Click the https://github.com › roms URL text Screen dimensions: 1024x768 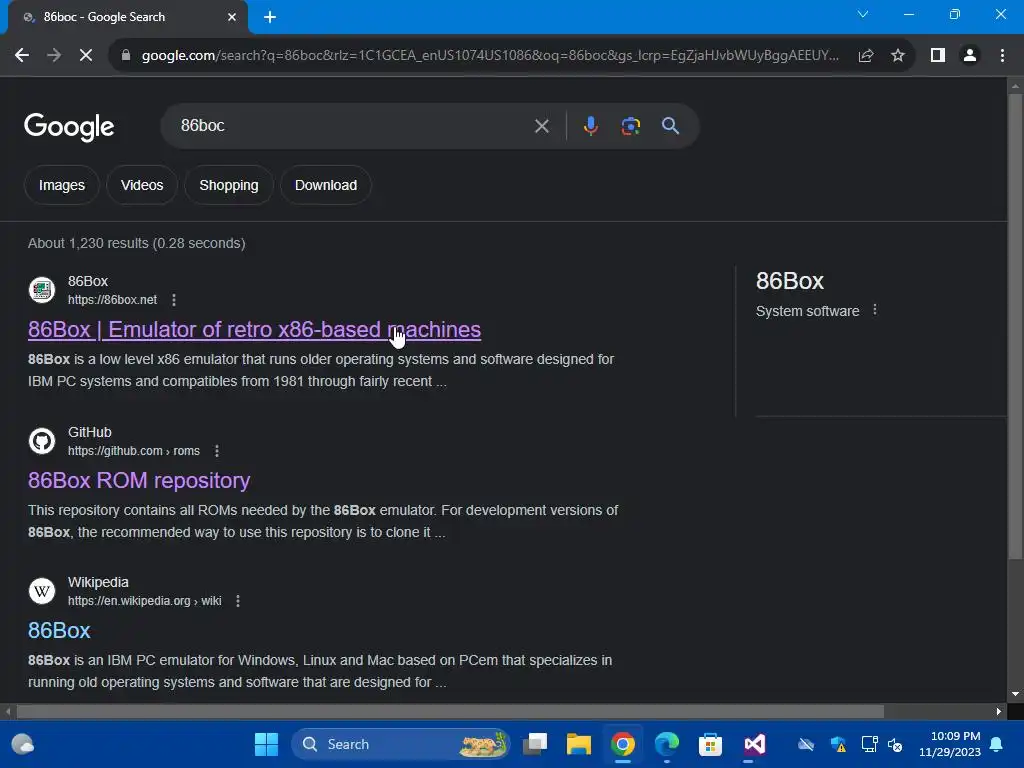click(134, 451)
